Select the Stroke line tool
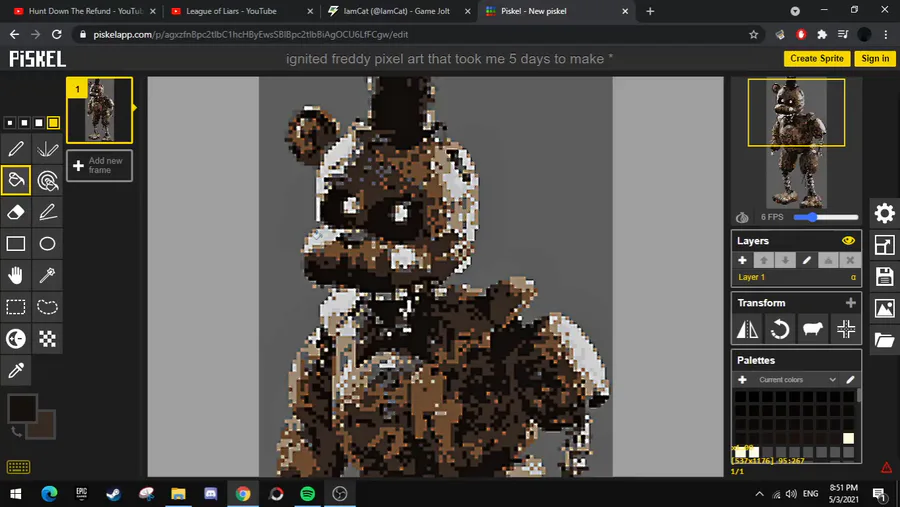 click(47, 212)
